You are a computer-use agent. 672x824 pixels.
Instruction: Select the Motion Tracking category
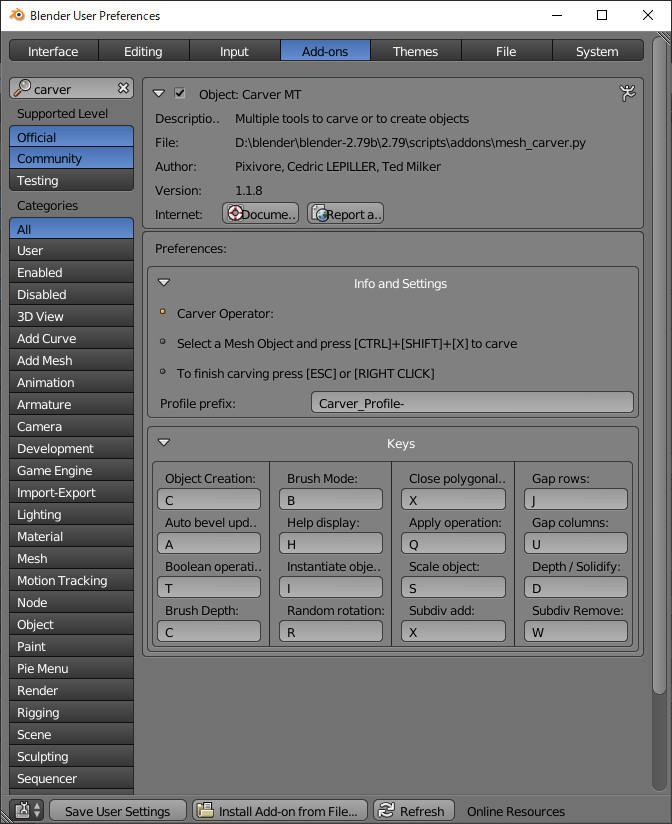71,581
